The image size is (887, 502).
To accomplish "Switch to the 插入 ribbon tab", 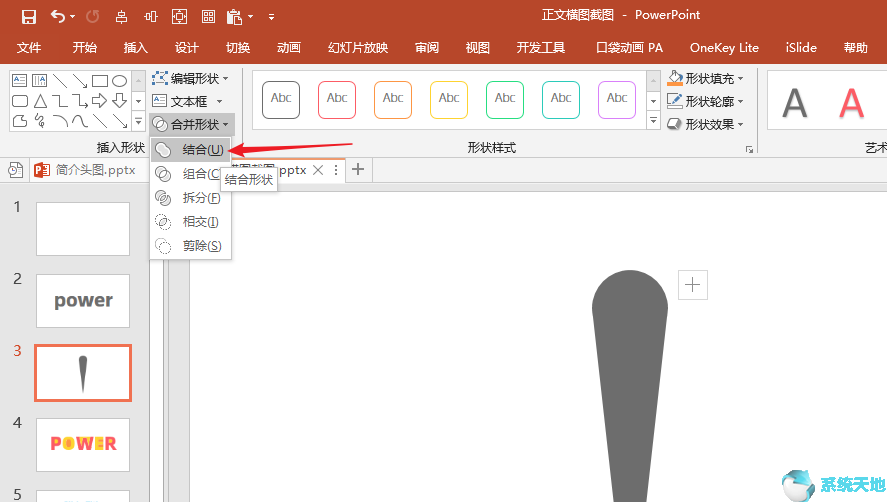I will click(x=136, y=48).
